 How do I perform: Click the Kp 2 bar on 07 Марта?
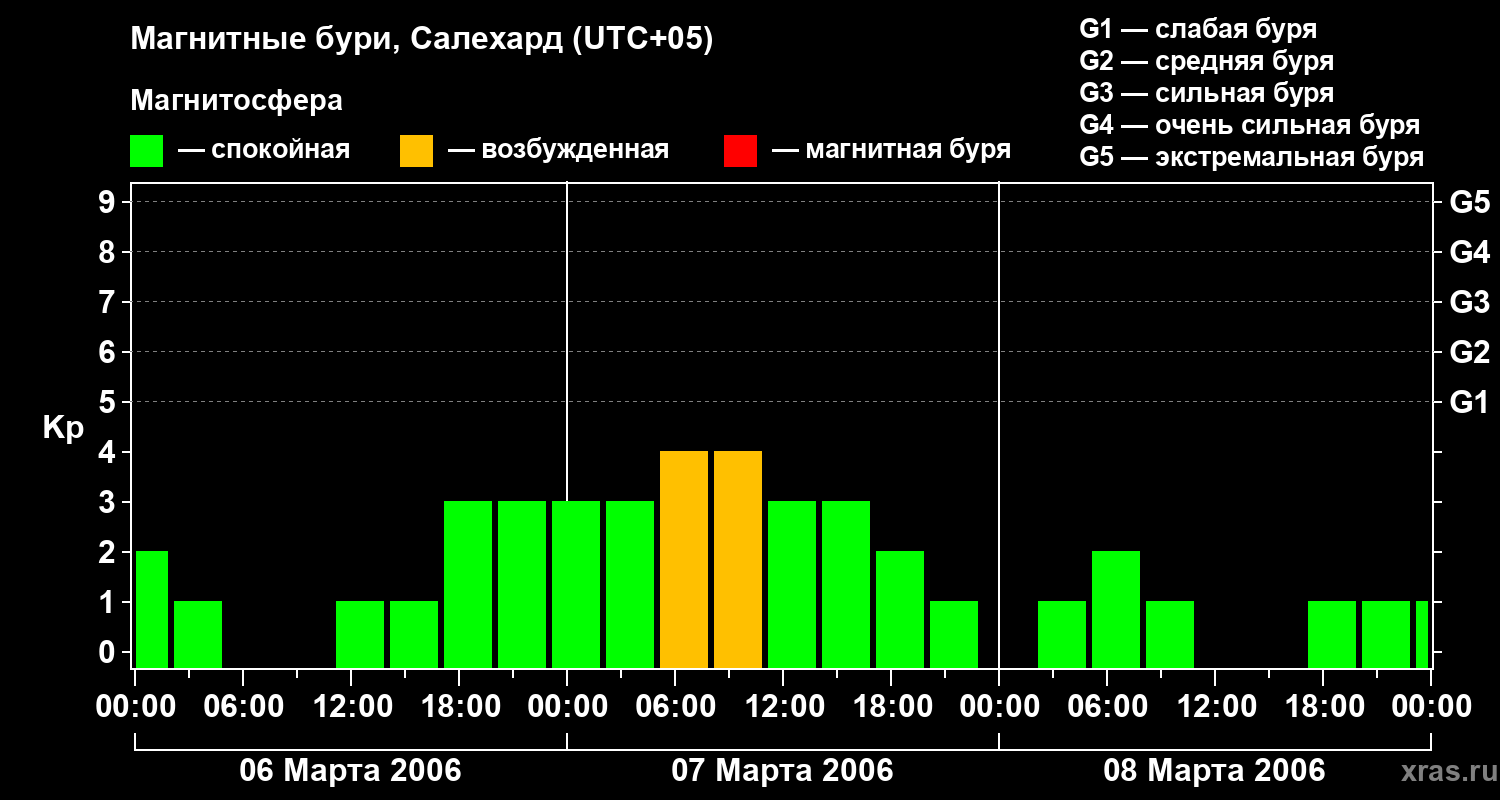click(x=900, y=609)
